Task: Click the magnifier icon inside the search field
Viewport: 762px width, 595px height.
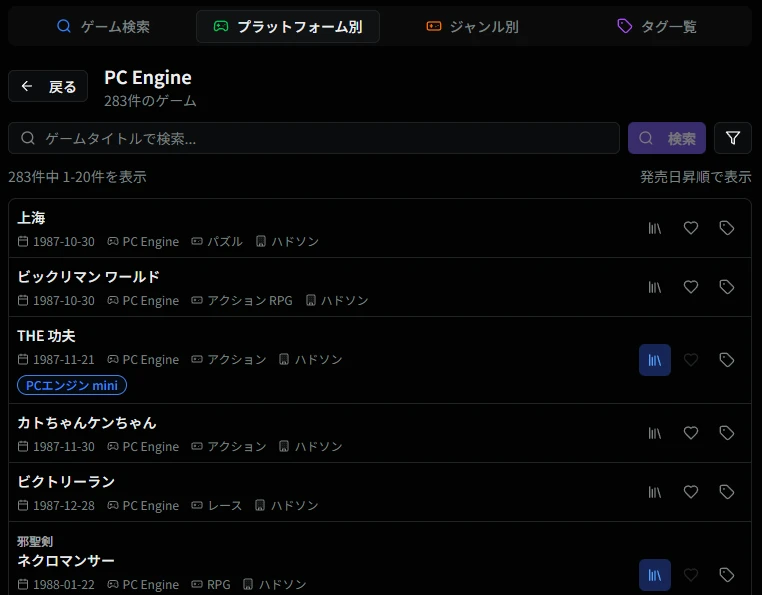Action: tap(28, 139)
